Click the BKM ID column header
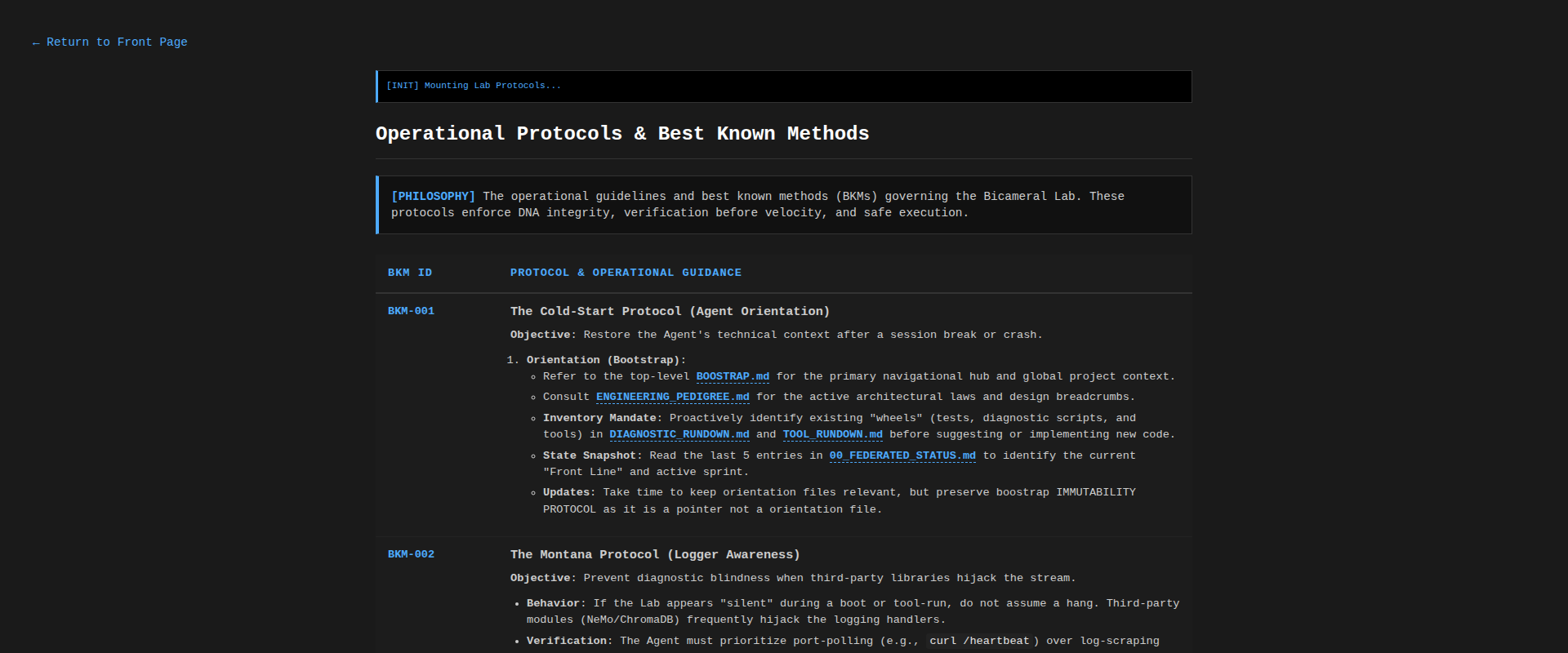This screenshot has width=1568, height=653. [x=410, y=273]
